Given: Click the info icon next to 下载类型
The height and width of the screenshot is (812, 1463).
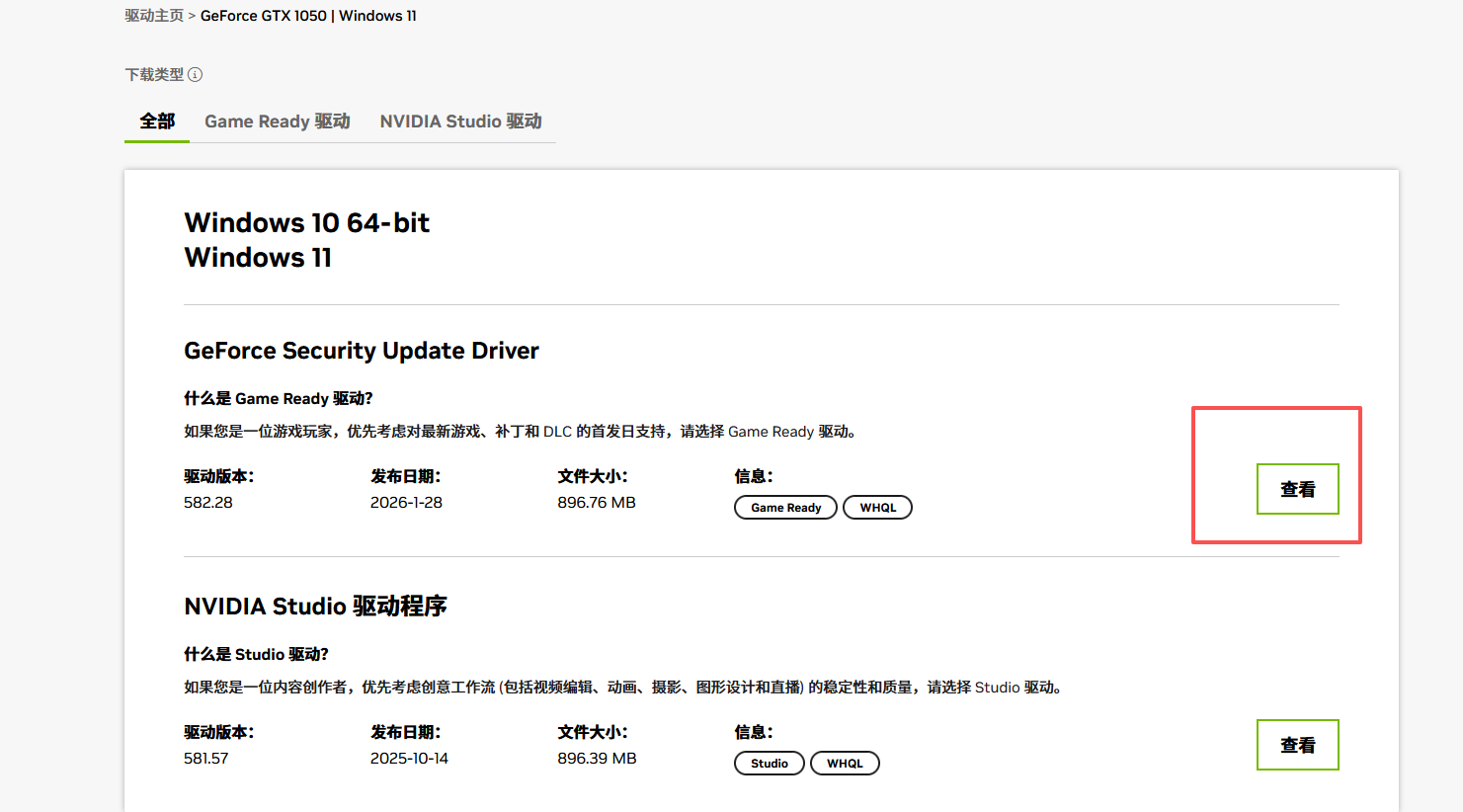Looking at the screenshot, I should pos(196,74).
